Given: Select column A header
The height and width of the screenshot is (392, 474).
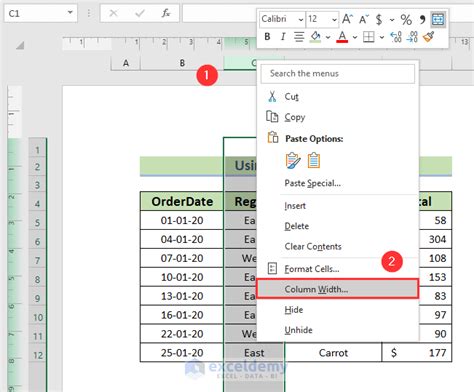Looking at the screenshot, I should pos(126,63).
